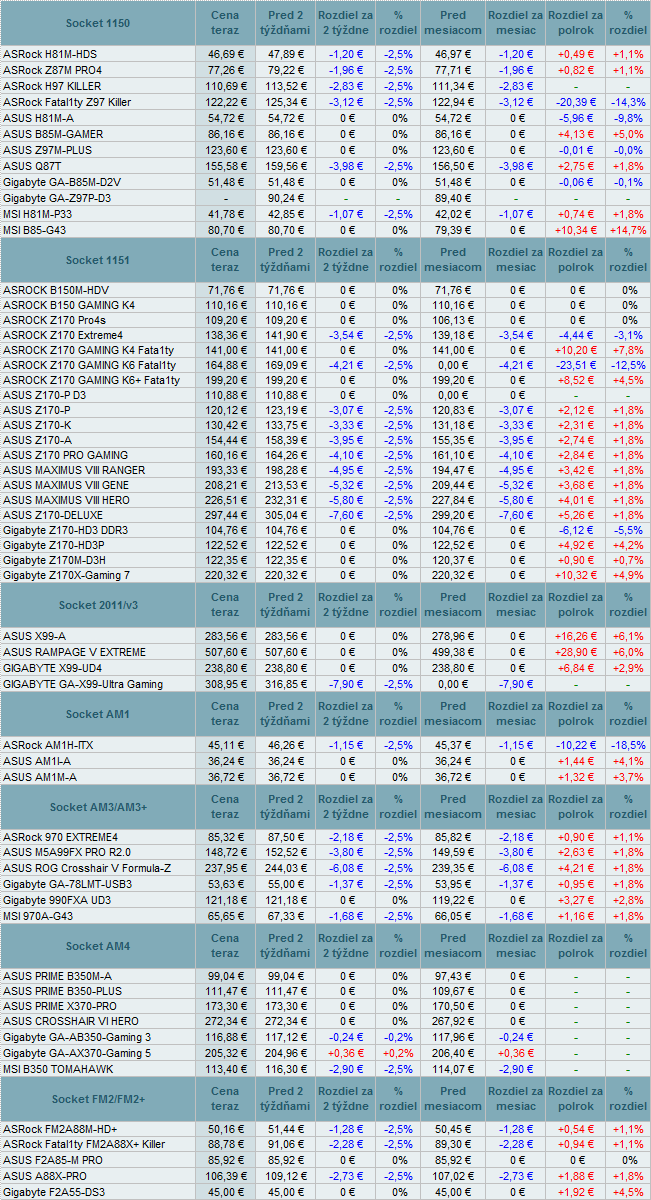Viewport: 651px width, 1200px height.
Task: Click the -20,39 € half-year difference
Action: click(x=575, y=102)
